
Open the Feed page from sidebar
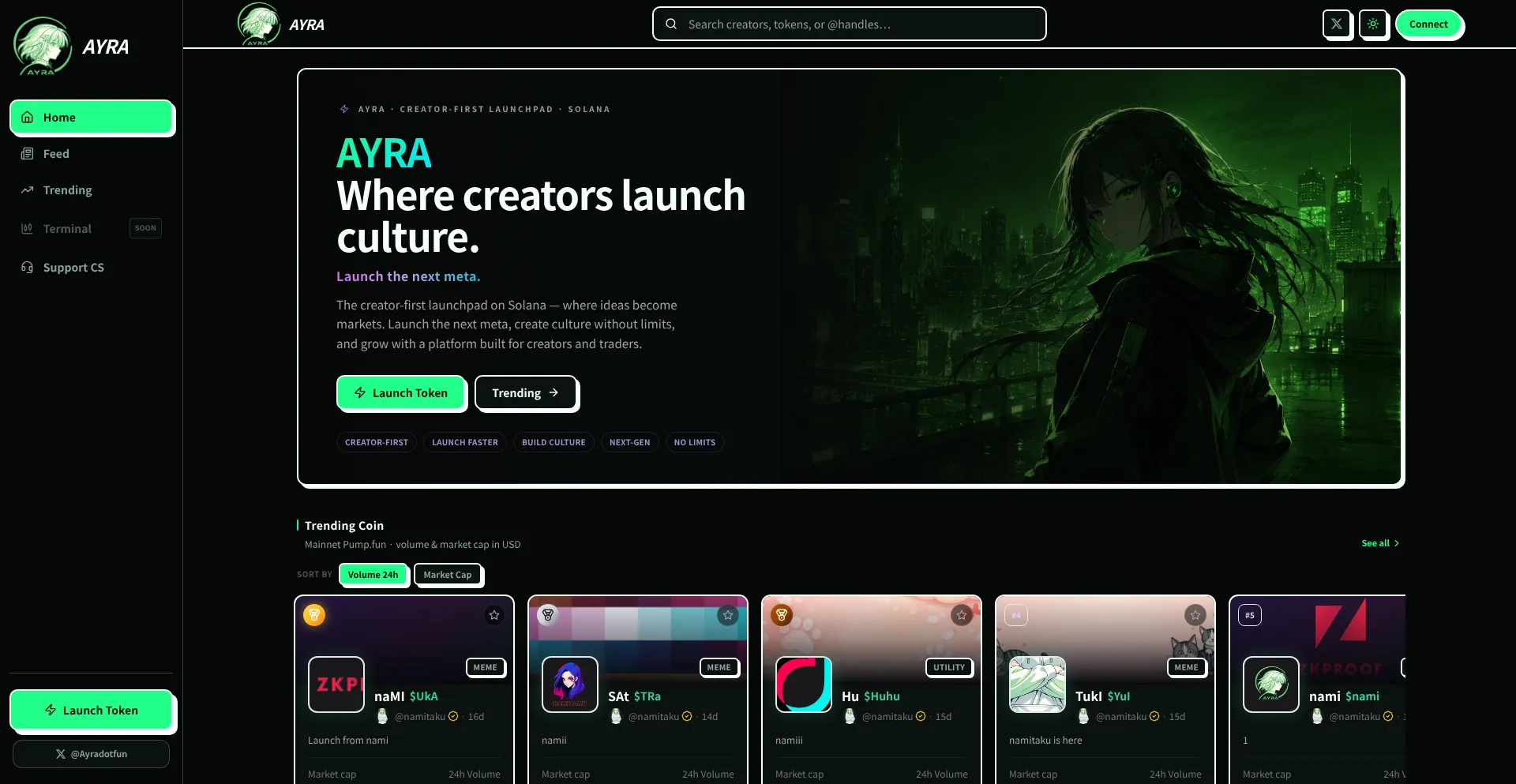pyautogui.click(x=91, y=154)
